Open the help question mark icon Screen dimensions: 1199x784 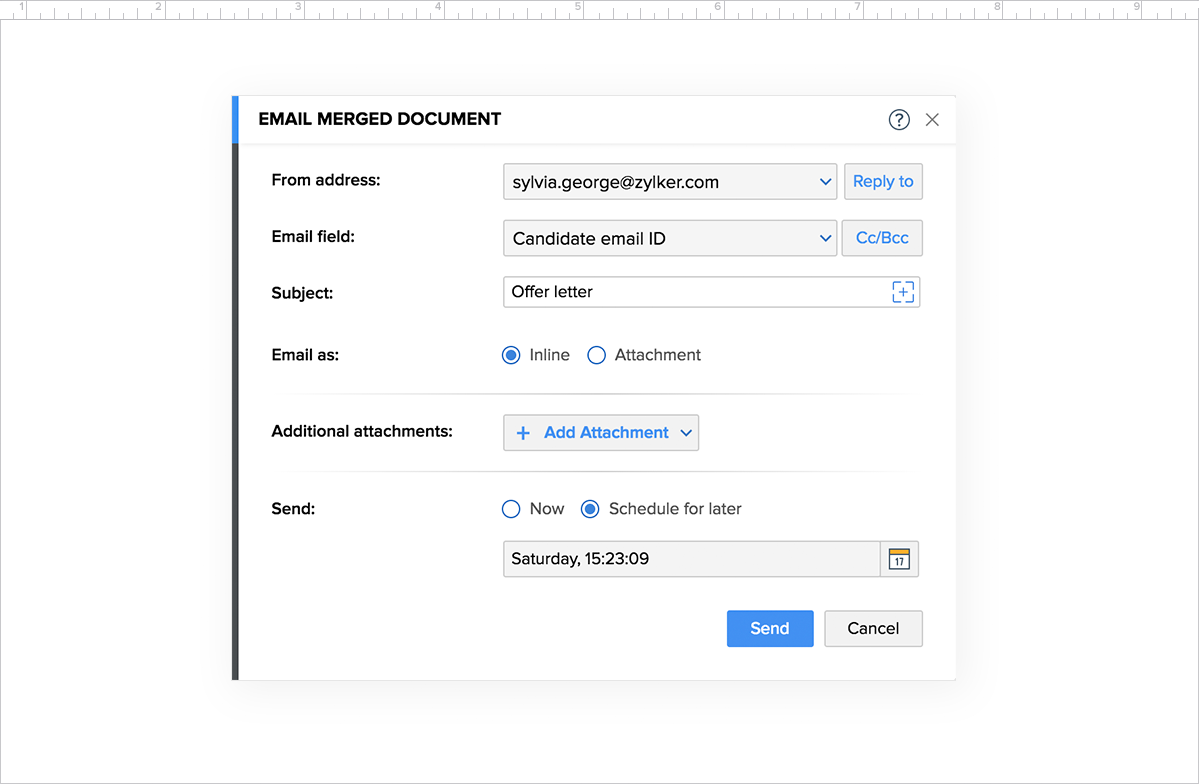899,120
